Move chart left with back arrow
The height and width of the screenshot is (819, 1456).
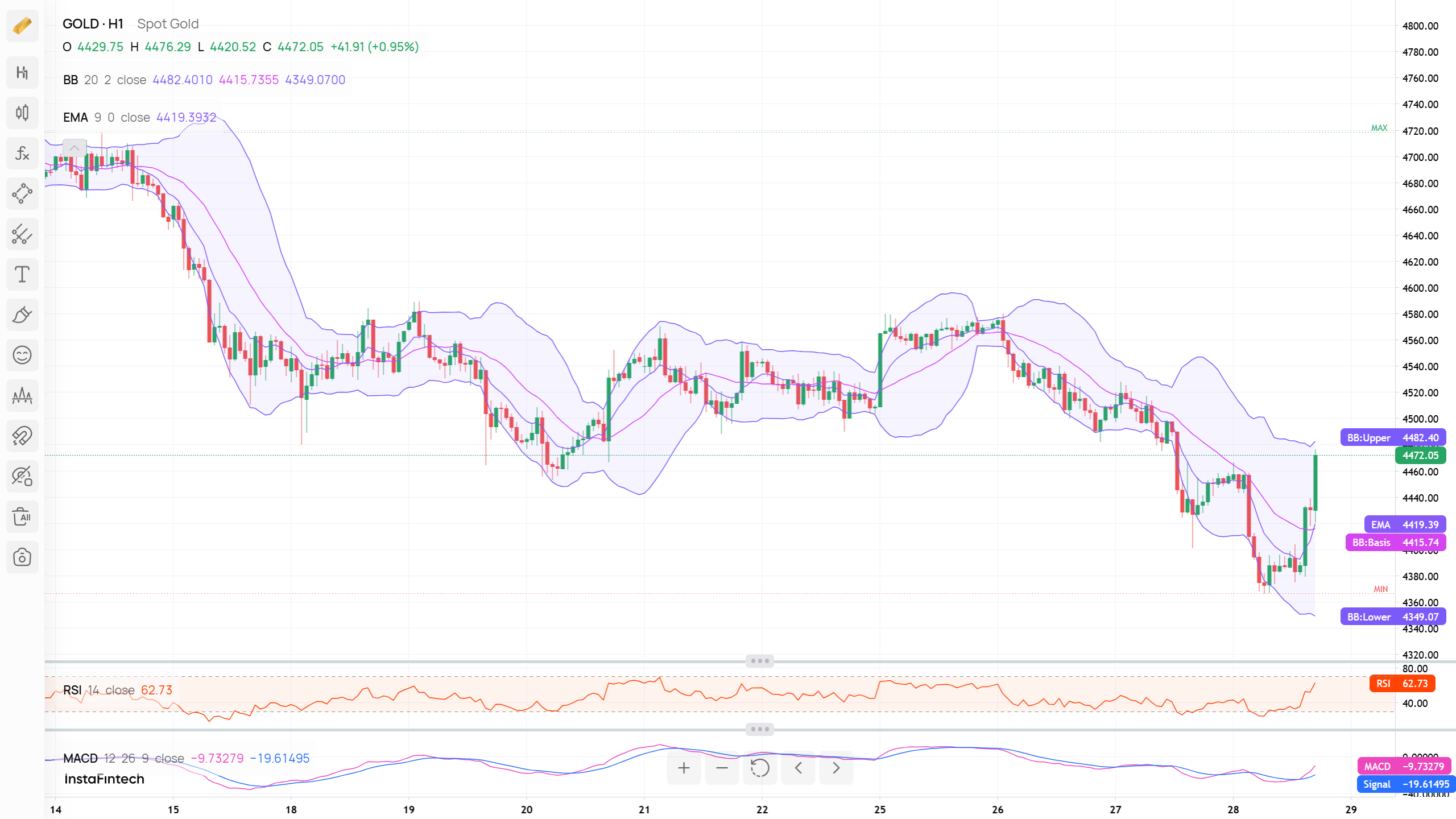[x=798, y=768]
